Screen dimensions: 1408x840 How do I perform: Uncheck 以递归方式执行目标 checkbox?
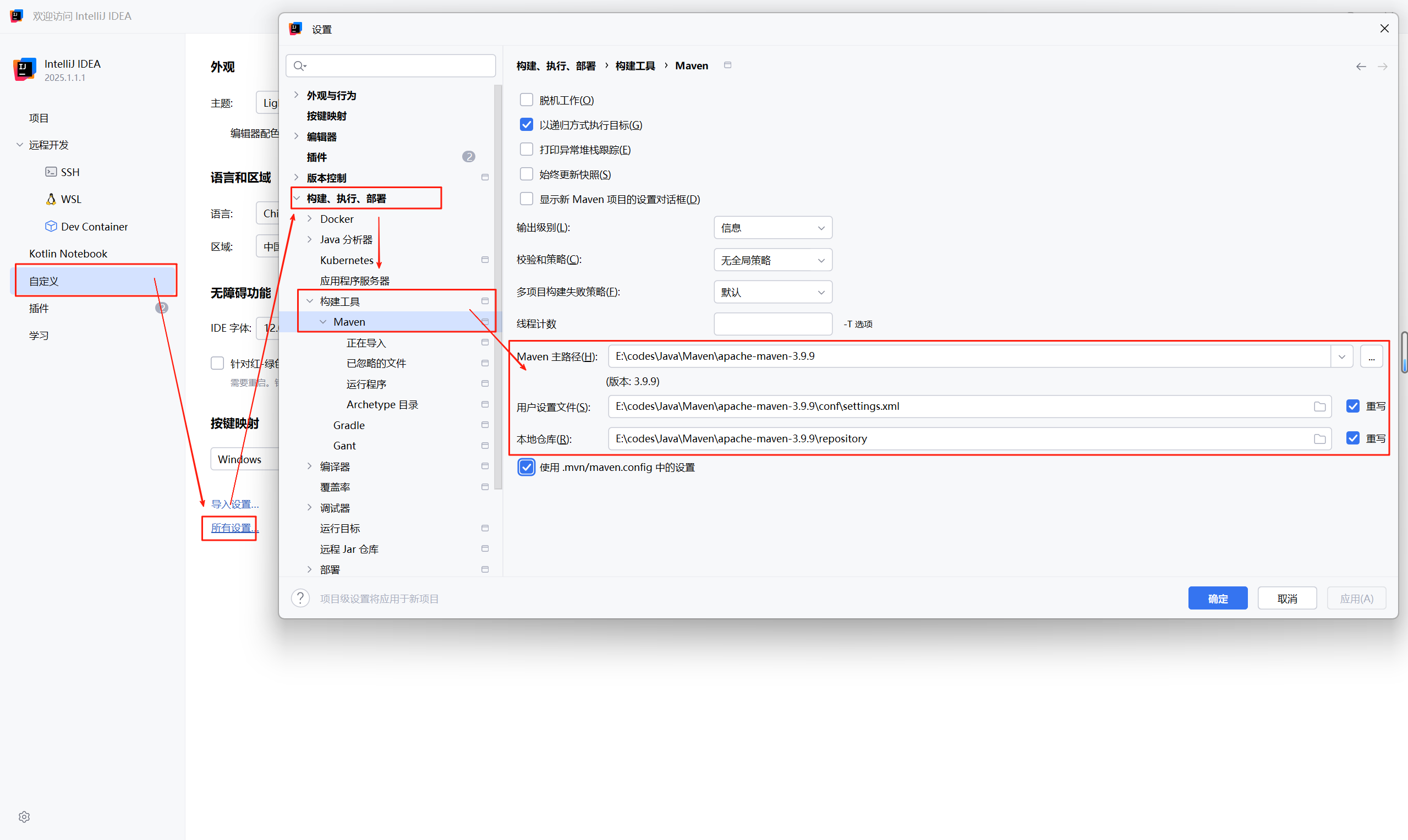pos(526,124)
